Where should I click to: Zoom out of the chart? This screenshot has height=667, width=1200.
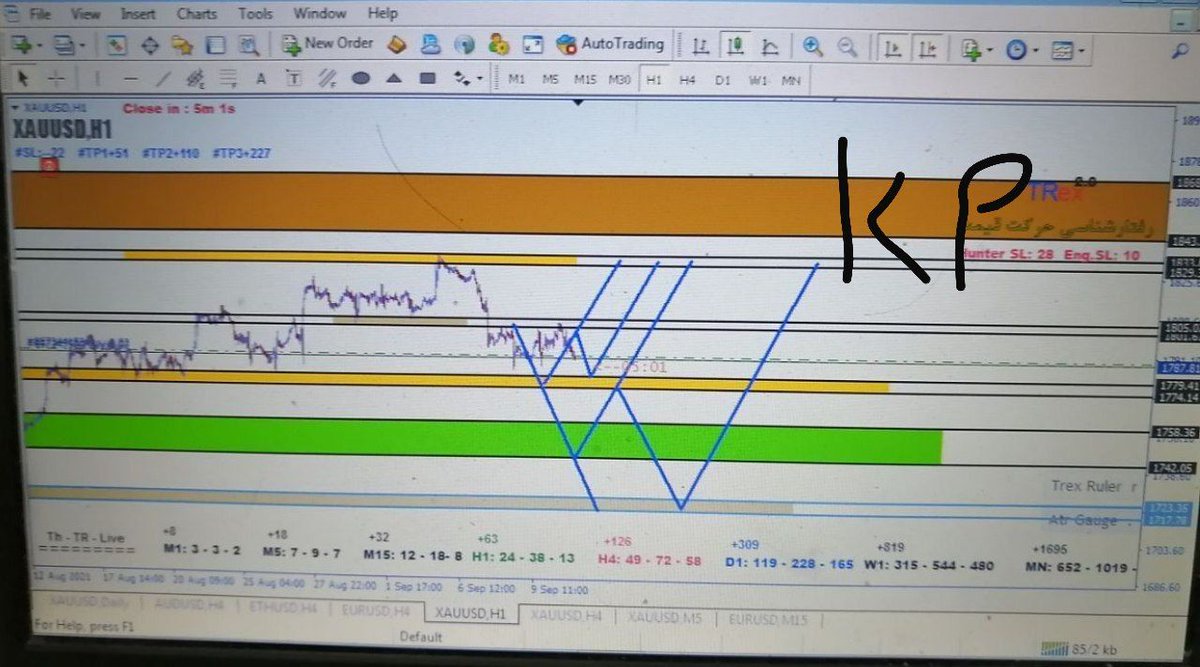pos(847,46)
